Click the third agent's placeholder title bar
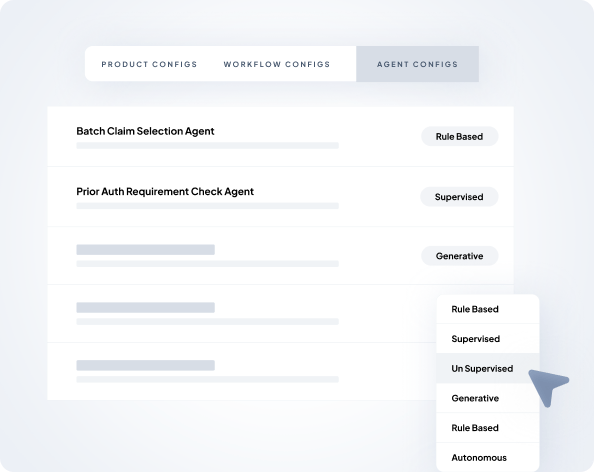 click(x=146, y=250)
